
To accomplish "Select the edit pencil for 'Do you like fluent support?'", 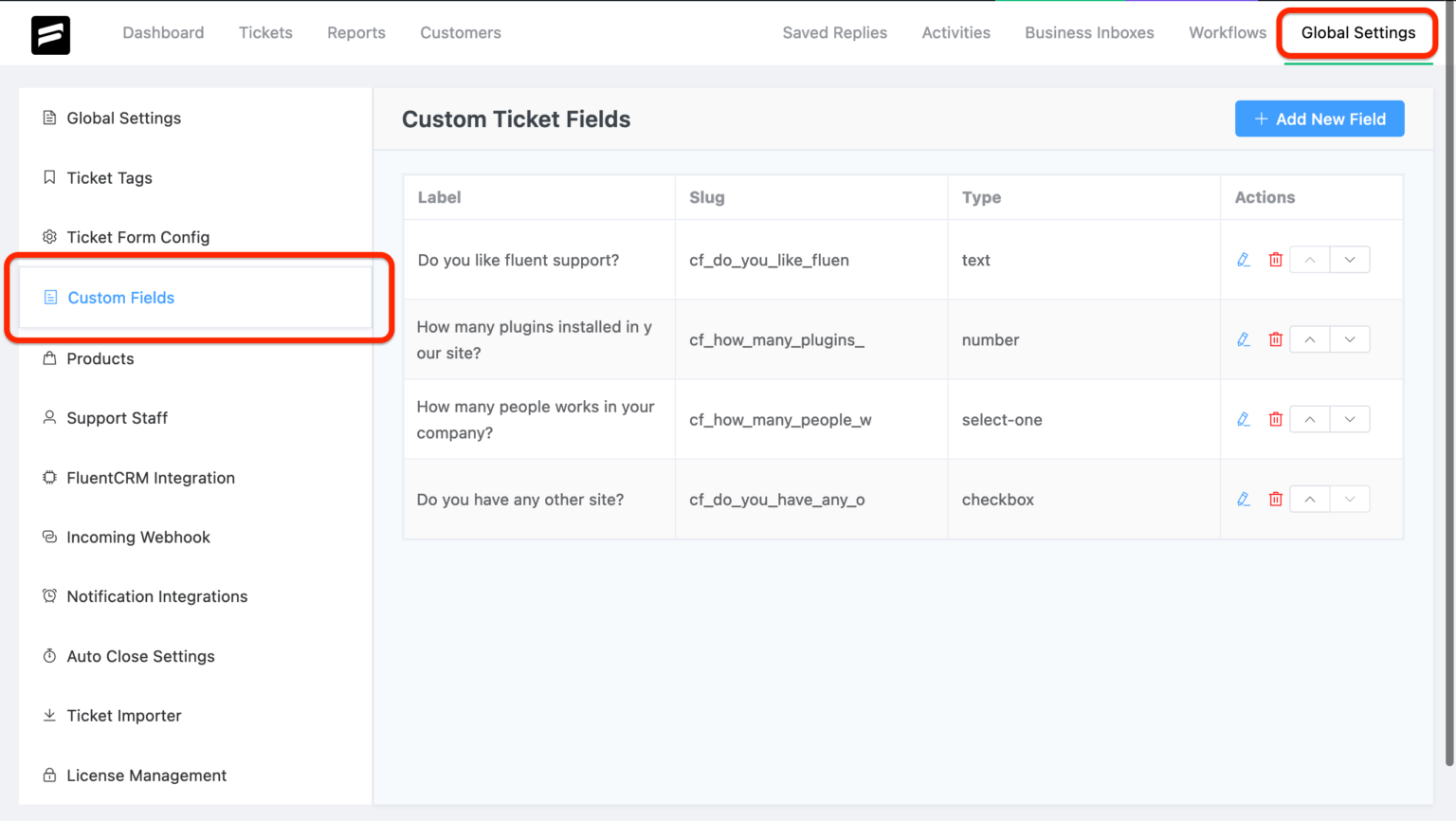I will point(1243,259).
